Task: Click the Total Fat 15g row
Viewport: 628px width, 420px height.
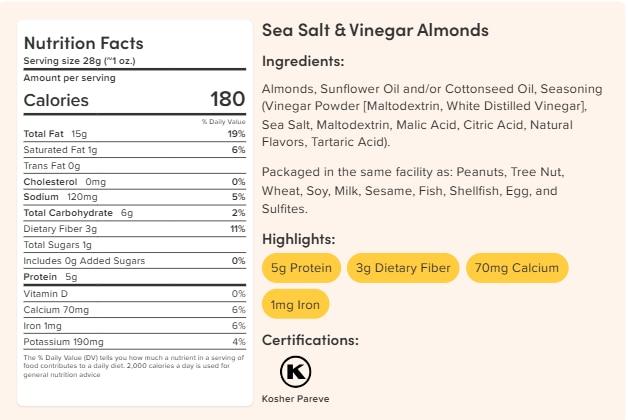Action: tap(134, 133)
